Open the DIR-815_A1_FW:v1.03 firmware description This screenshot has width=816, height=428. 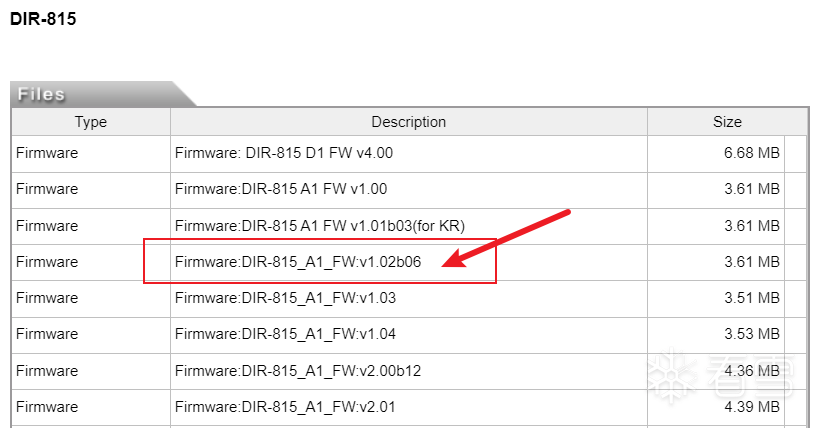285,298
